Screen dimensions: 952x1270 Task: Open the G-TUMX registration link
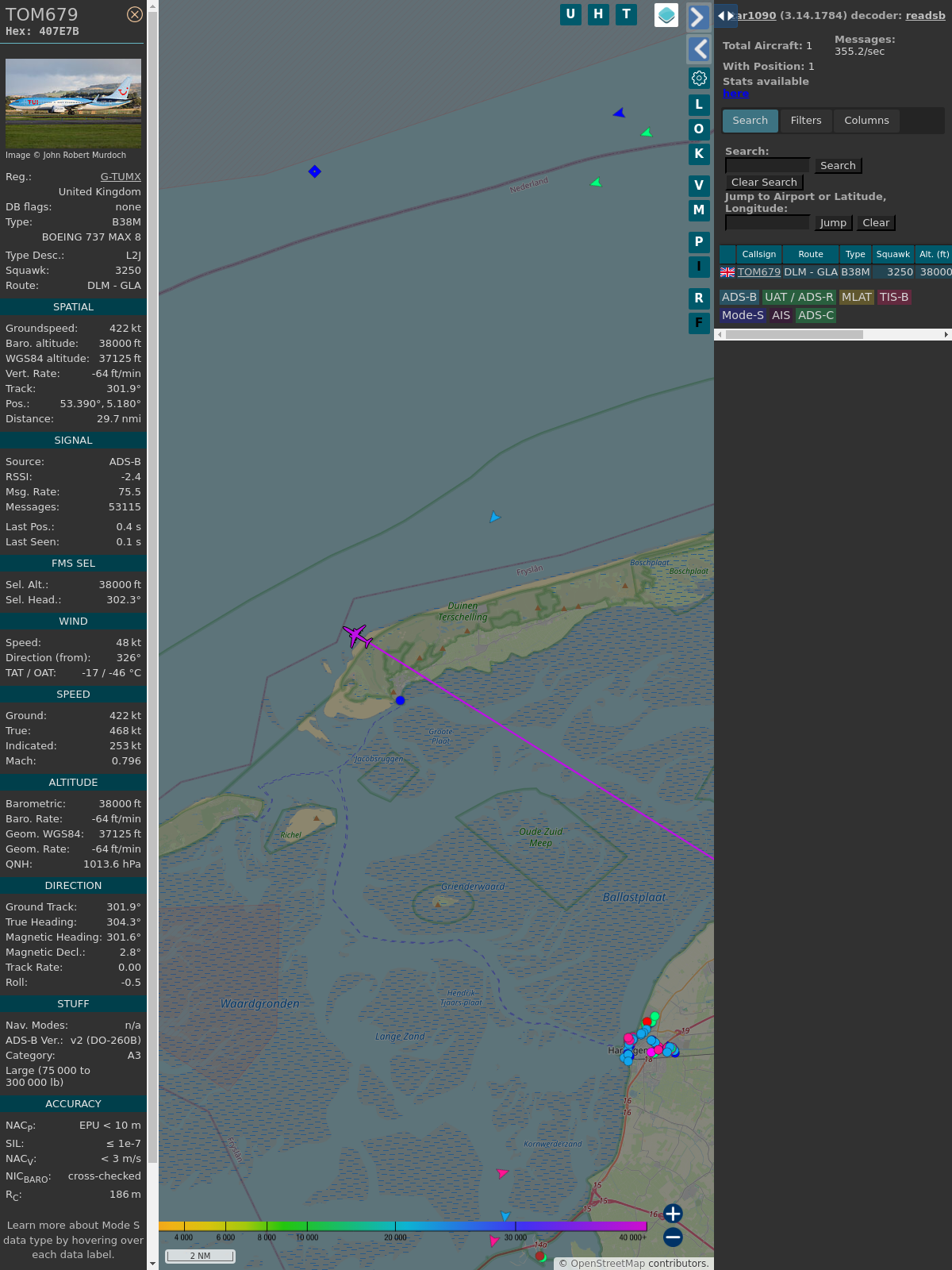pos(121,177)
